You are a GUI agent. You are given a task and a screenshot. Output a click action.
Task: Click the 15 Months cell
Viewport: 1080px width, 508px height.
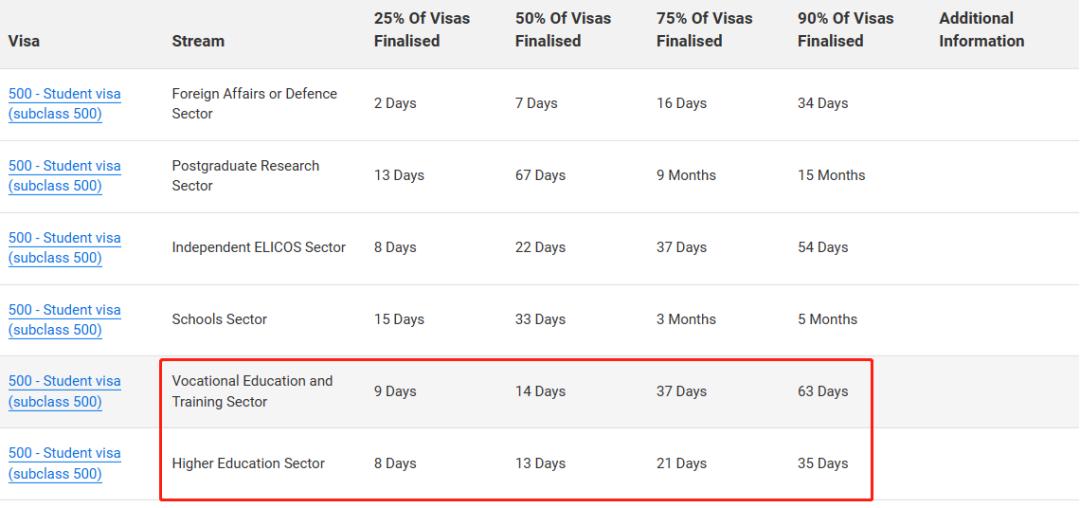(x=831, y=176)
